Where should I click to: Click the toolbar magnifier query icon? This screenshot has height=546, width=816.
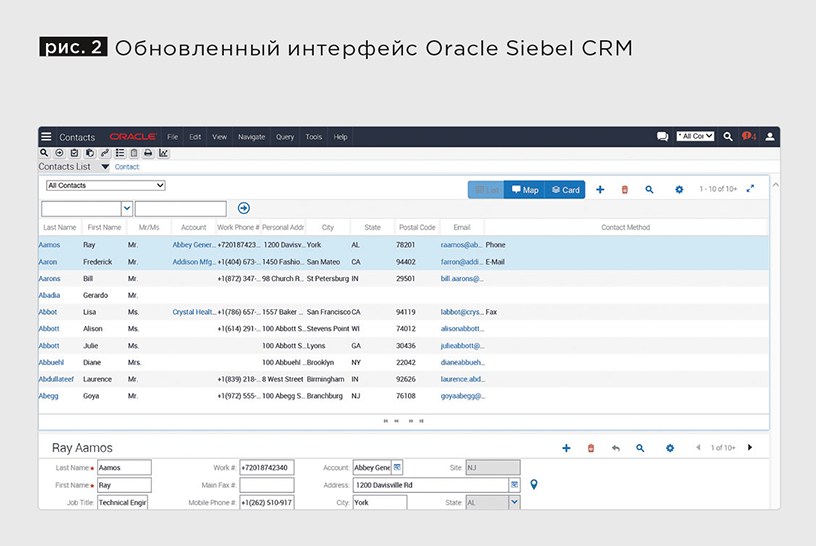tap(44, 153)
